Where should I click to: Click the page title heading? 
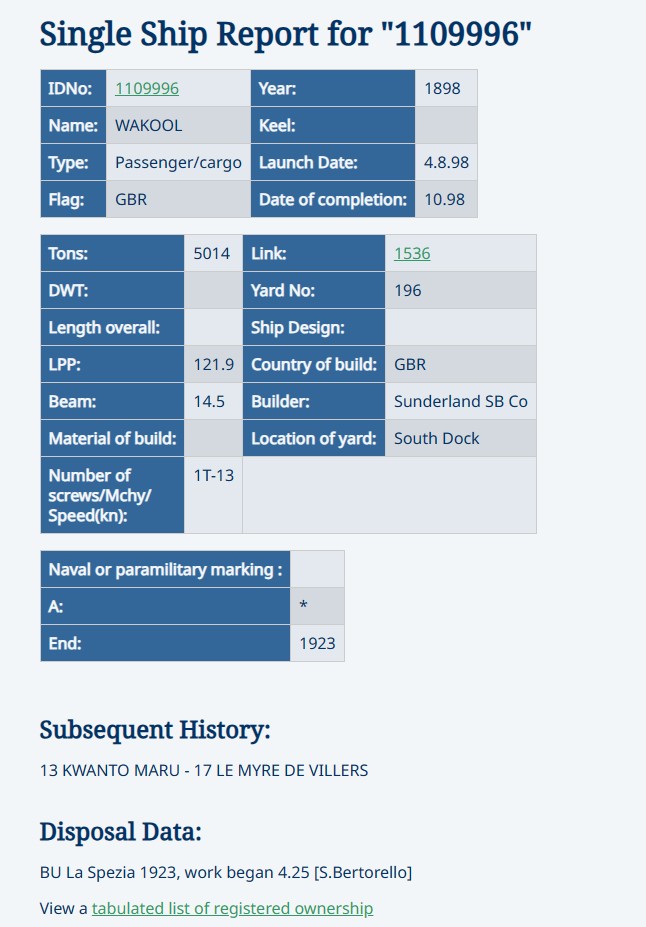pyautogui.click(x=285, y=34)
